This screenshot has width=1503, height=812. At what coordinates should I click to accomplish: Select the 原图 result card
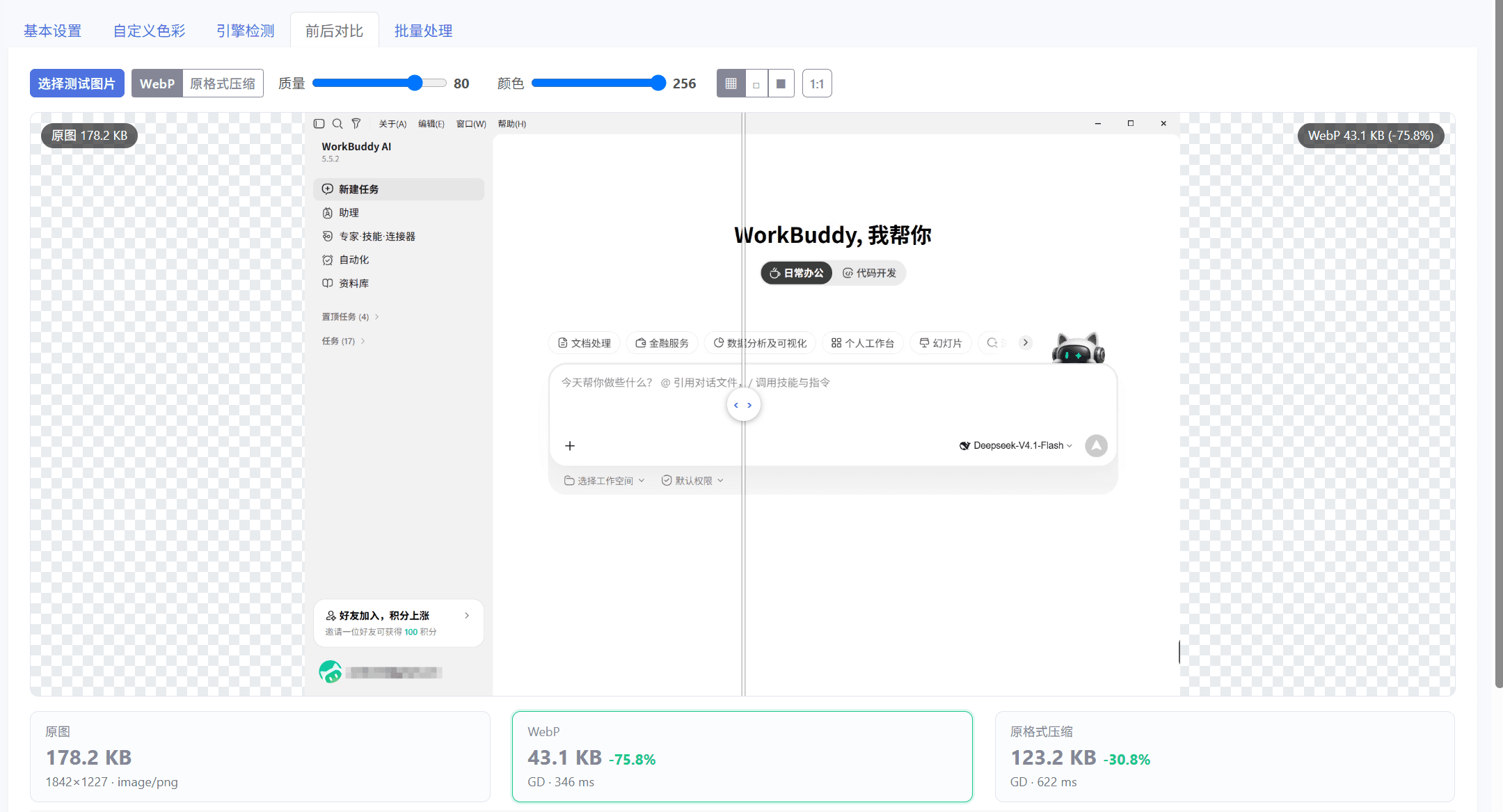[260, 756]
